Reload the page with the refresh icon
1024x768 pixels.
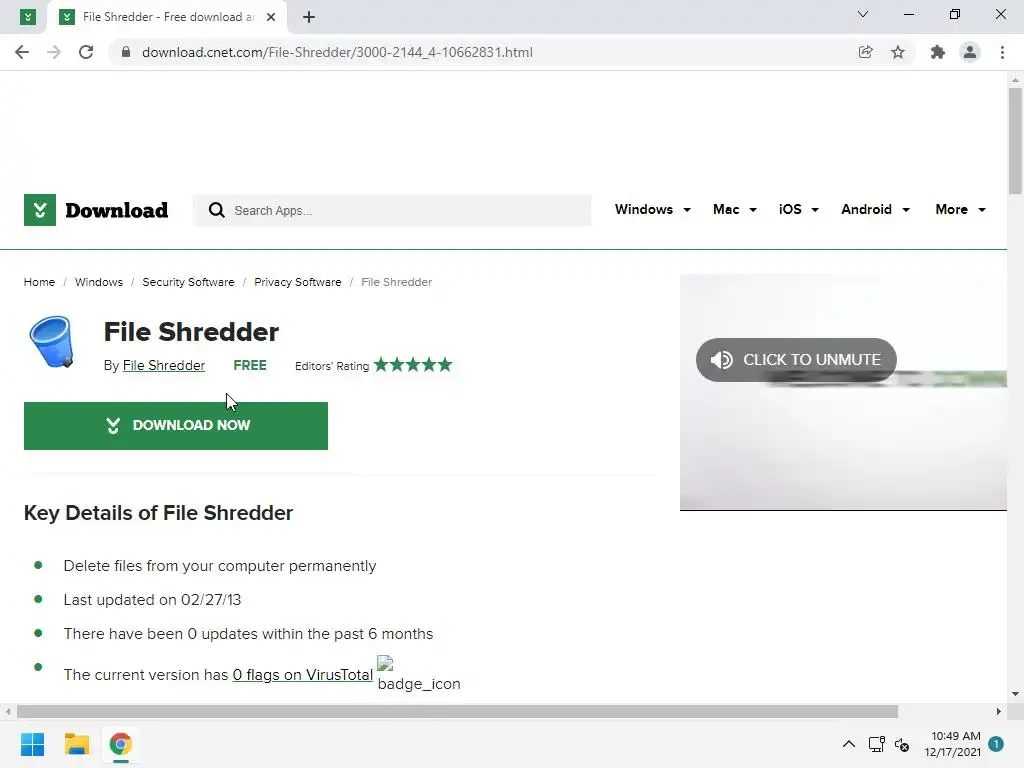click(x=86, y=52)
